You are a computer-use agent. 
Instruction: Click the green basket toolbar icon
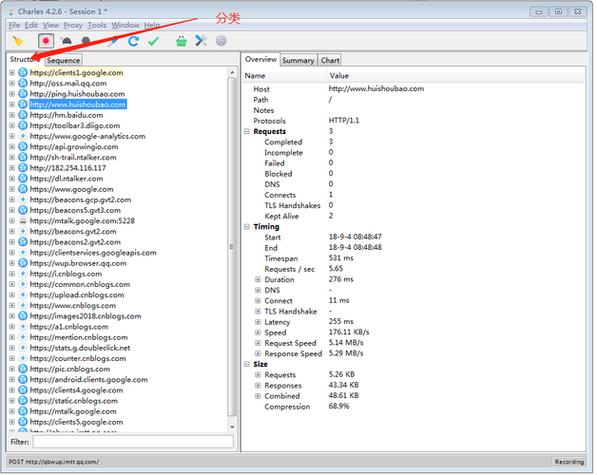(181, 41)
